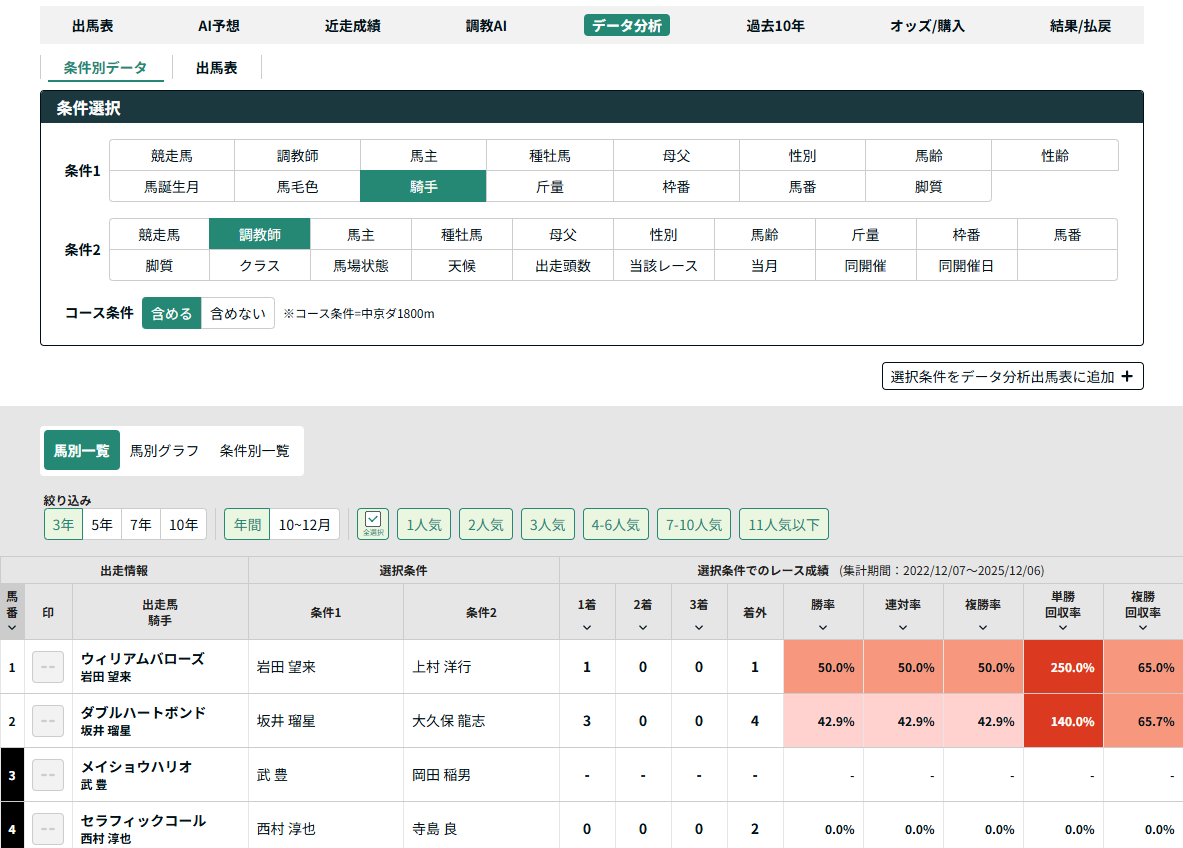Click the plus icon on add-conditions button

coord(1127,377)
